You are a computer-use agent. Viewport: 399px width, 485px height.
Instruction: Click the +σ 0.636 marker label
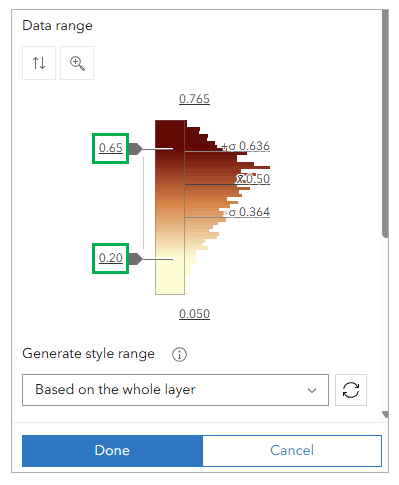[x=246, y=146]
